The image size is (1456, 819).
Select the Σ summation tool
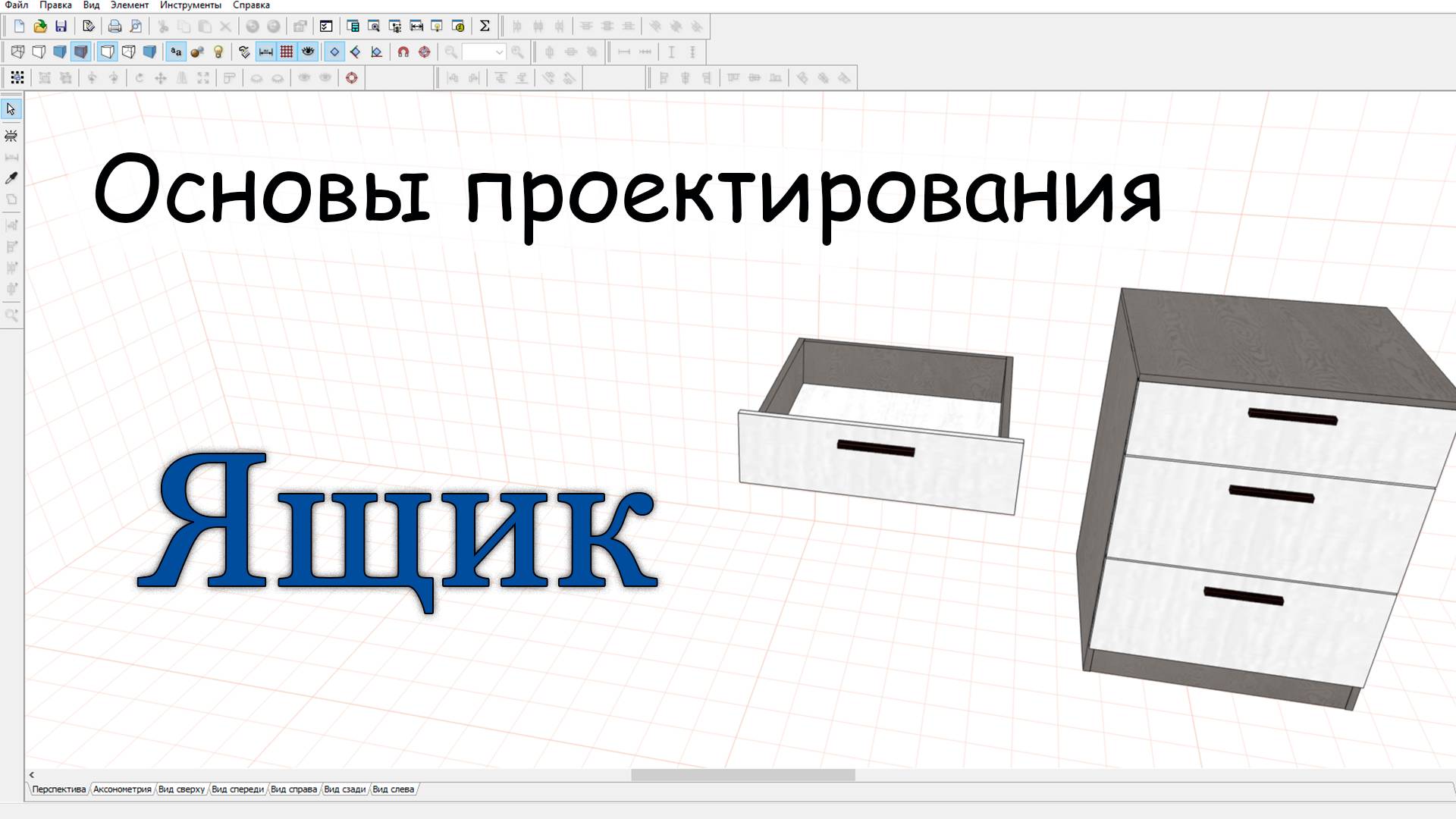coord(484,26)
